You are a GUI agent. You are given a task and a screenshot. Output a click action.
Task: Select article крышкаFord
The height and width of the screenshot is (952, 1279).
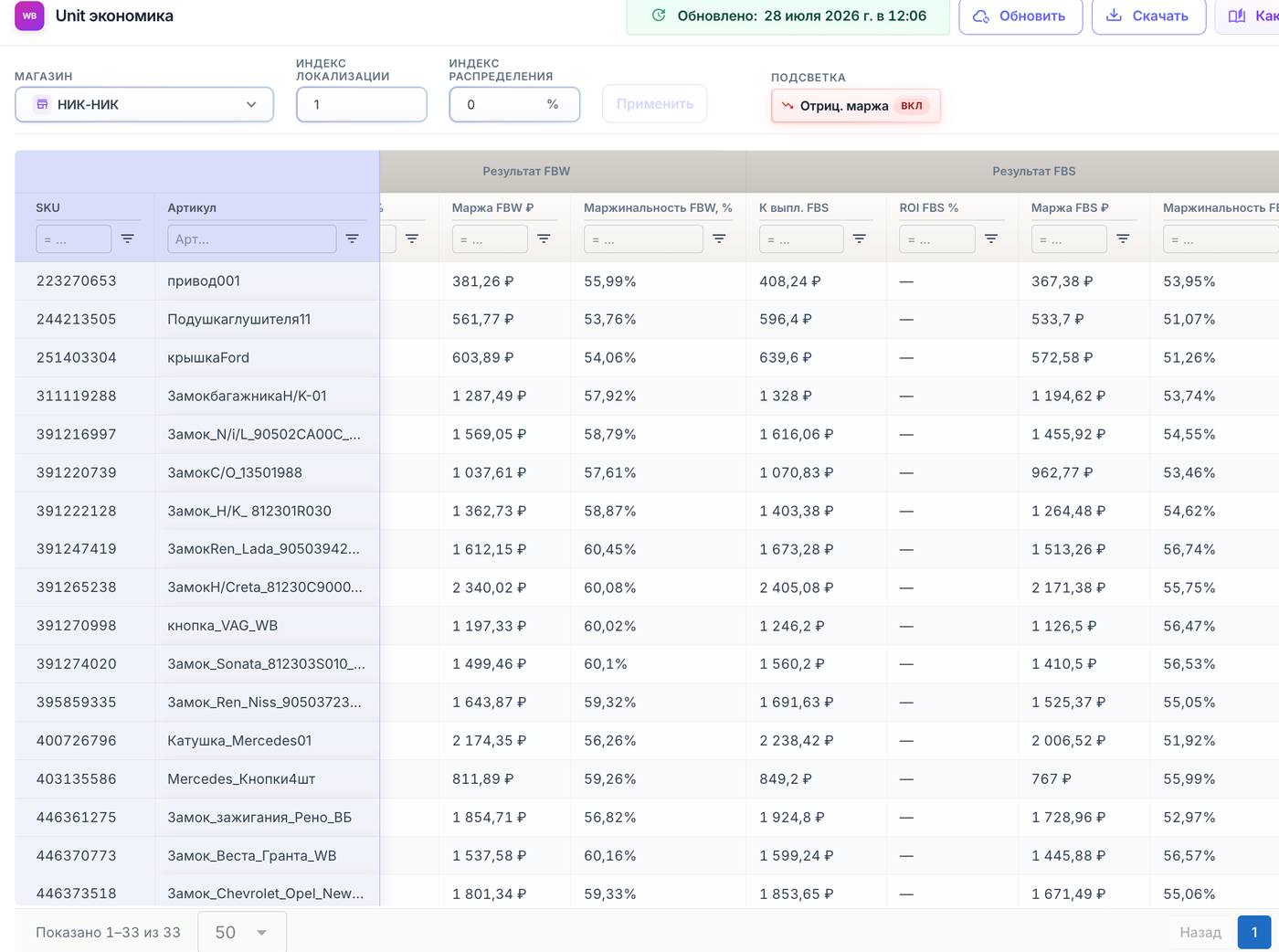click(208, 358)
